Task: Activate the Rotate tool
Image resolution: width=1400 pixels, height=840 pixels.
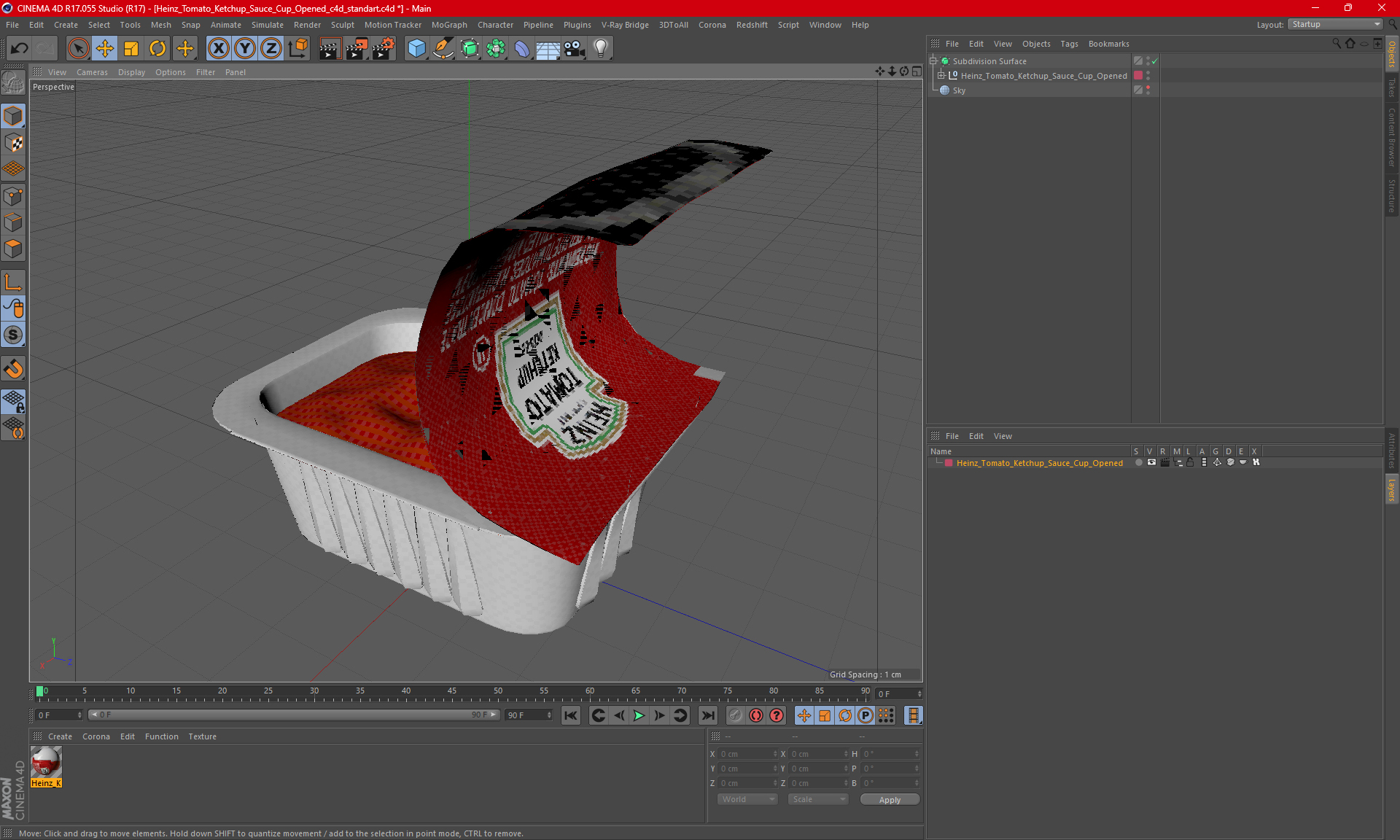Action: click(x=157, y=48)
